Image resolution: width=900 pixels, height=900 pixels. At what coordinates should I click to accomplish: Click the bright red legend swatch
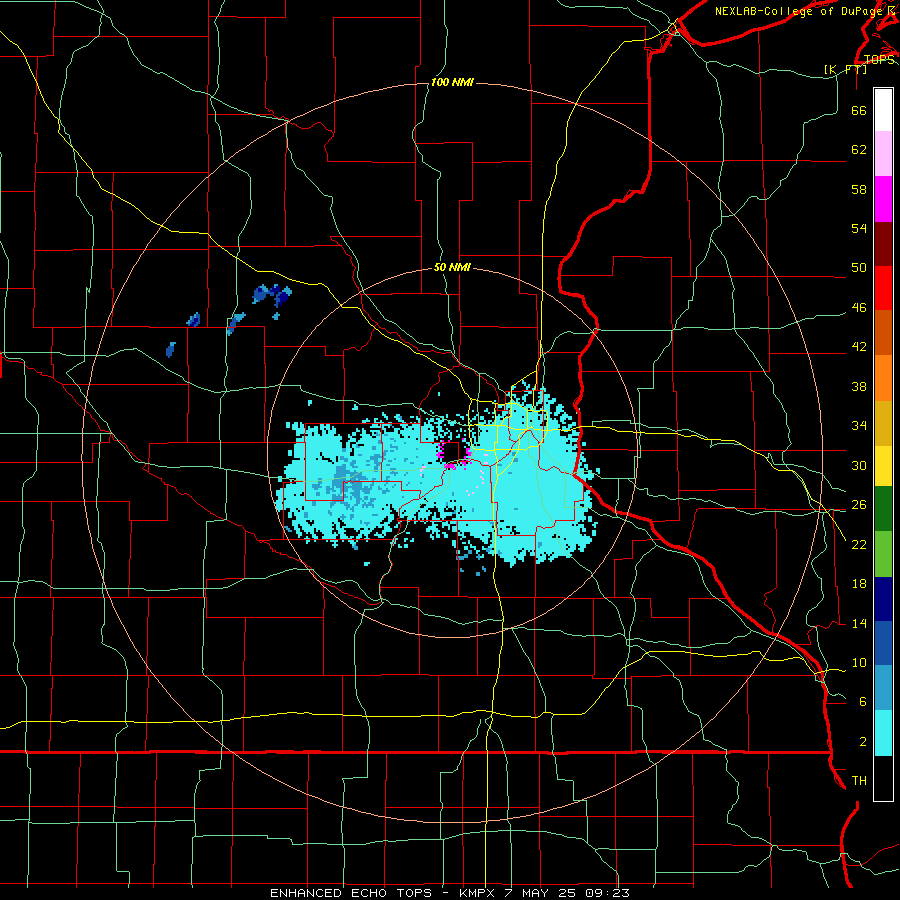click(883, 288)
